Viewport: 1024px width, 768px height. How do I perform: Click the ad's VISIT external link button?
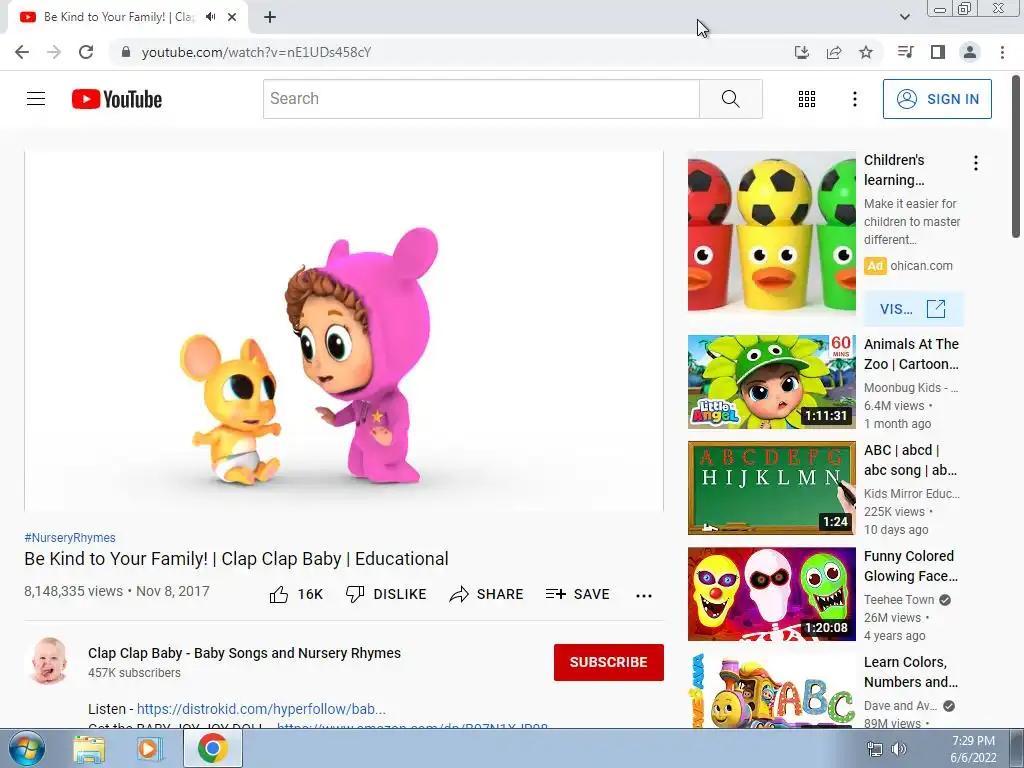(913, 309)
